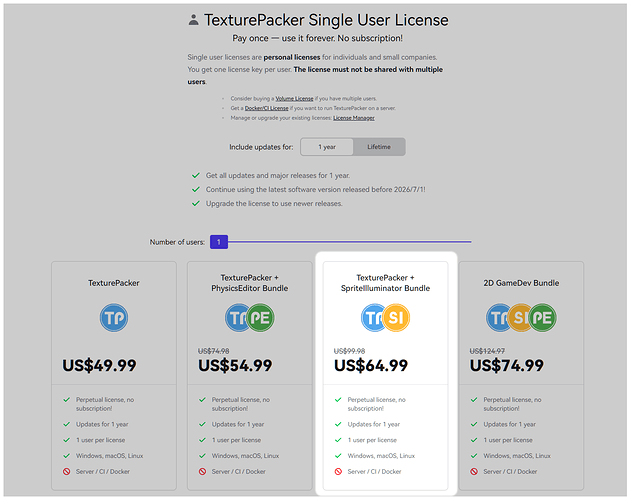Select the 1 year updates option
The width and height of the screenshot is (630, 500).
pos(327,147)
